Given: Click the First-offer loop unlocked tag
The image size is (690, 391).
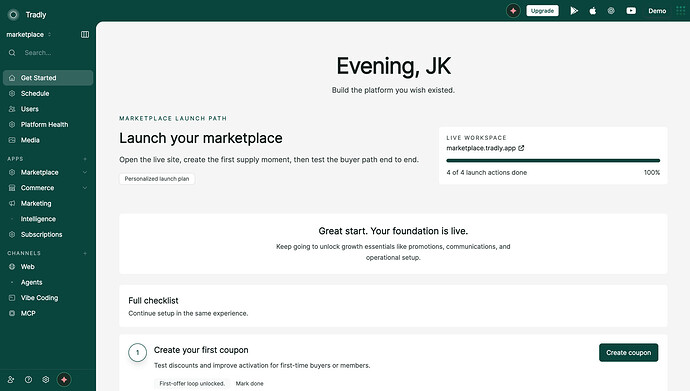Looking at the screenshot, I should 192,384.
